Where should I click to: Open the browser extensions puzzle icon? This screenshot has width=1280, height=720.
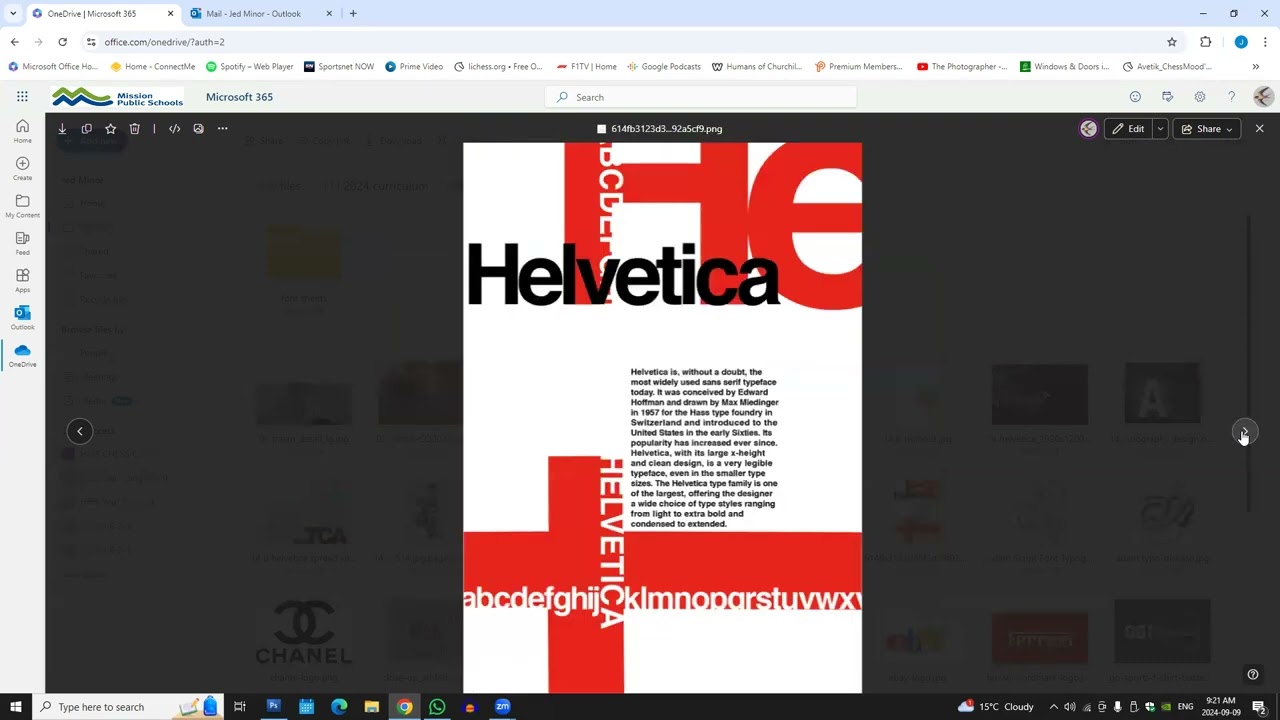pyautogui.click(x=1205, y=42)
